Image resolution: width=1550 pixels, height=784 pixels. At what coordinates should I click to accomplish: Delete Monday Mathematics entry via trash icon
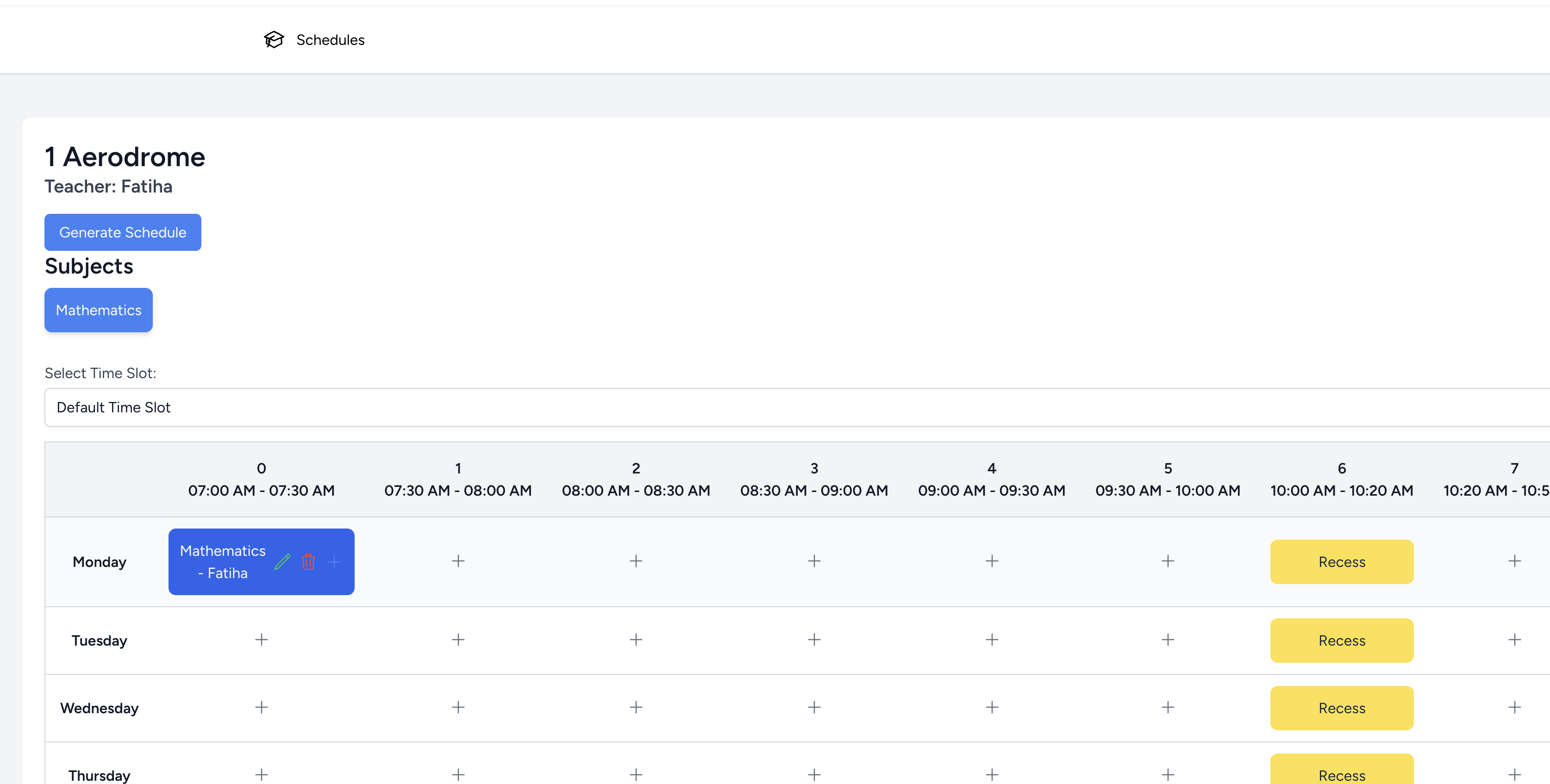pos(308,561)
